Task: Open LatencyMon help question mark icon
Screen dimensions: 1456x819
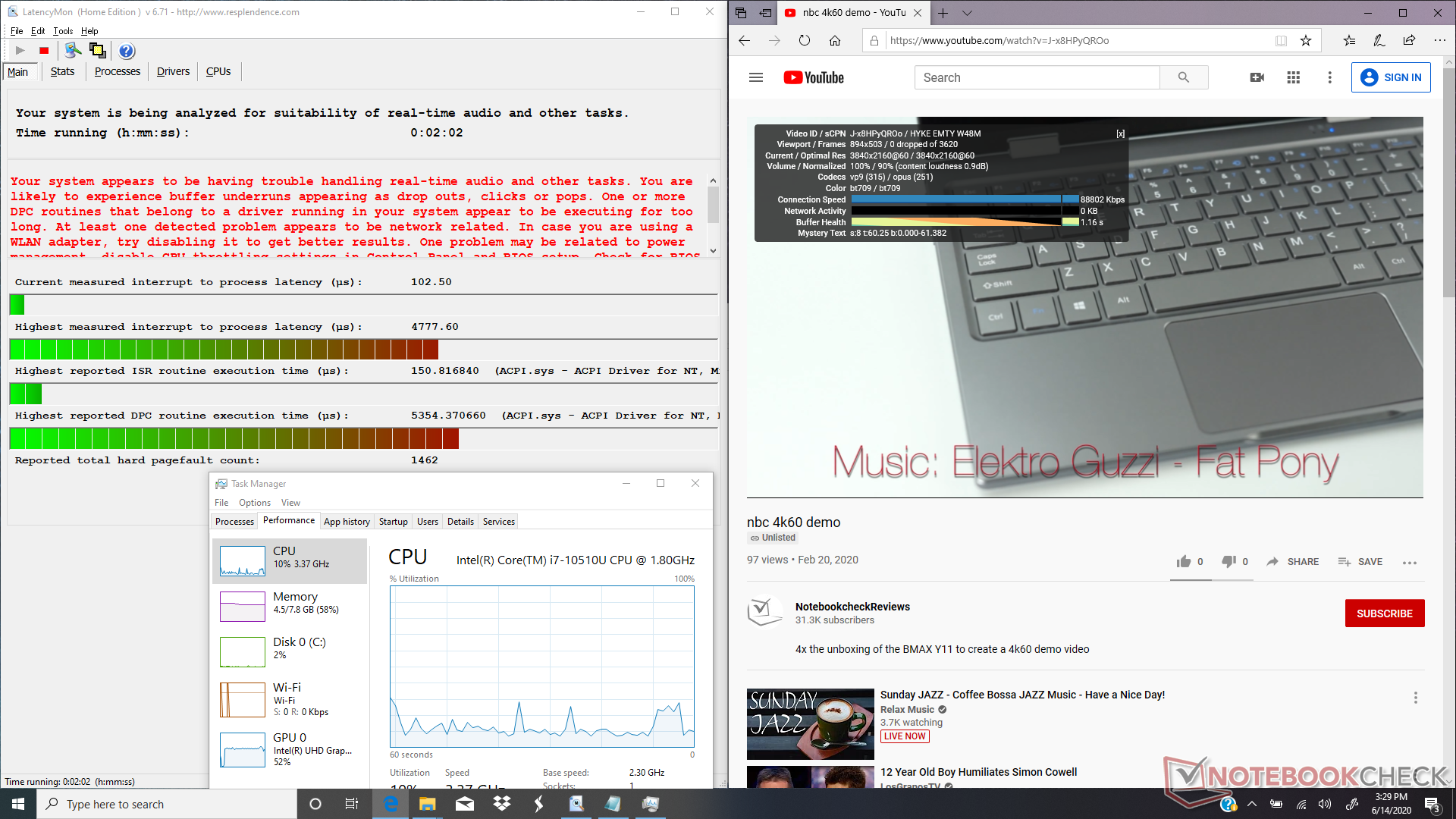Action: (127, 51)
